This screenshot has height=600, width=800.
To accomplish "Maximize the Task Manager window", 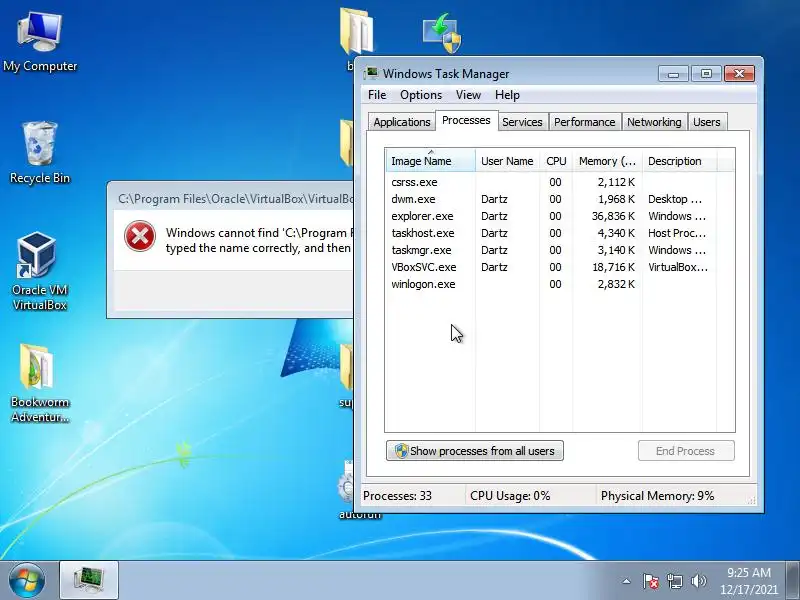I will click(x=706, y=73).
